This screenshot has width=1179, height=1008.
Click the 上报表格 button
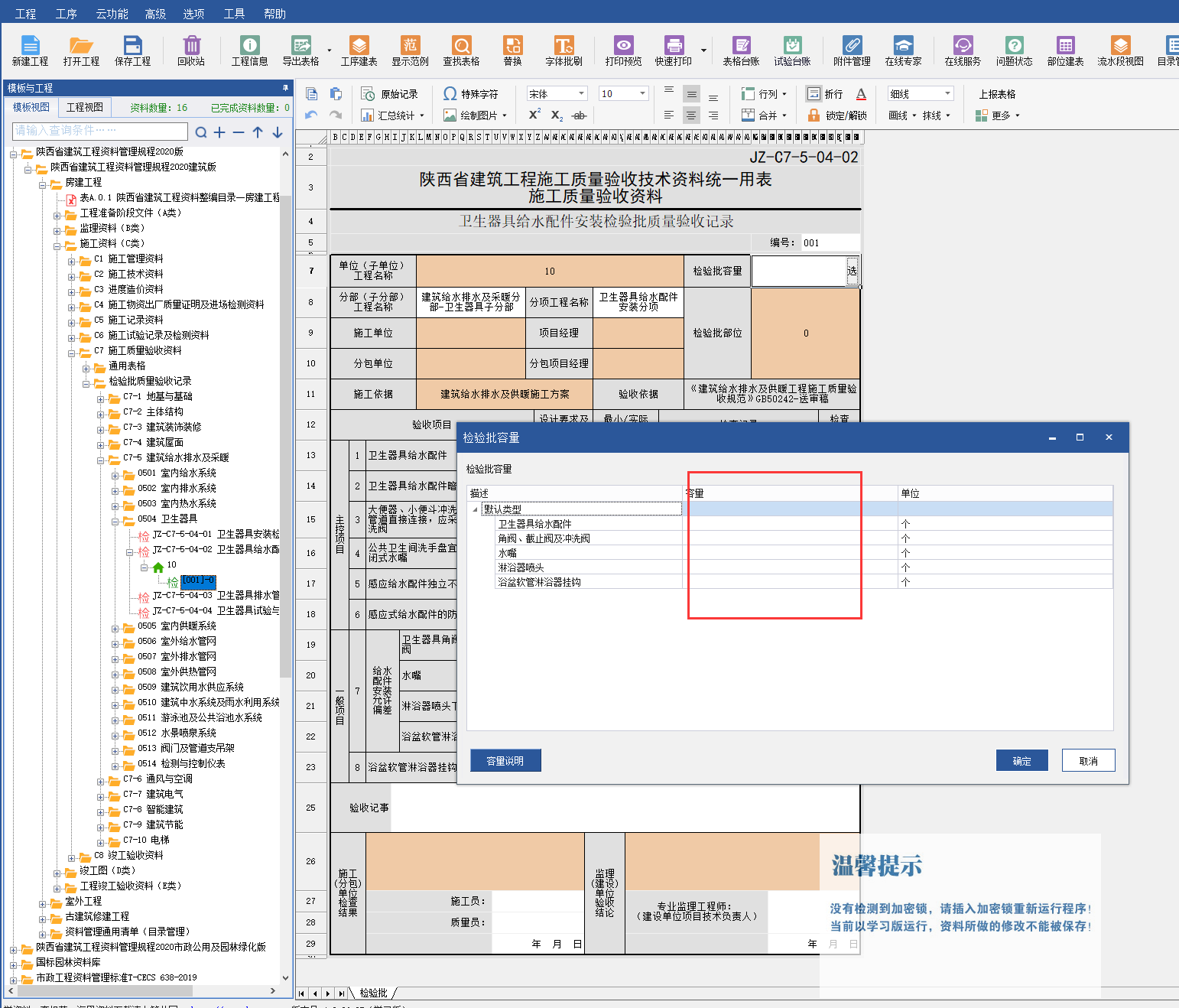tap(997, 93)
